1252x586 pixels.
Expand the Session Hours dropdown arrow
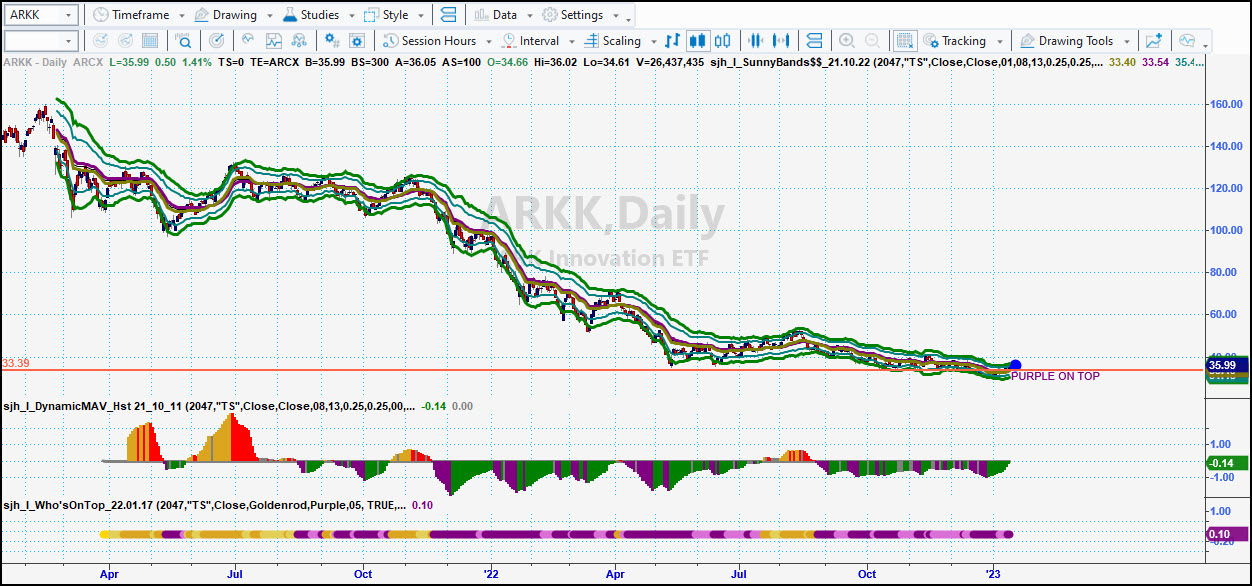[x=488, y=42]
